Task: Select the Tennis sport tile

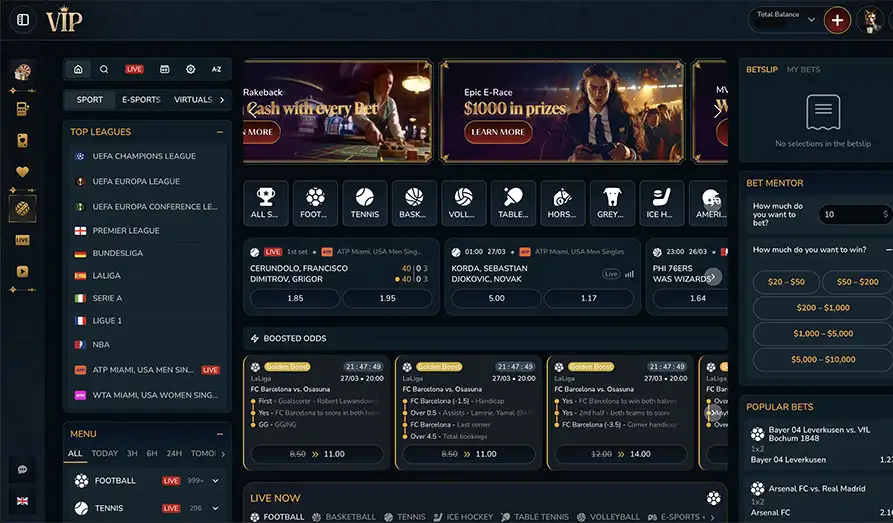Action: click(364, 203)
